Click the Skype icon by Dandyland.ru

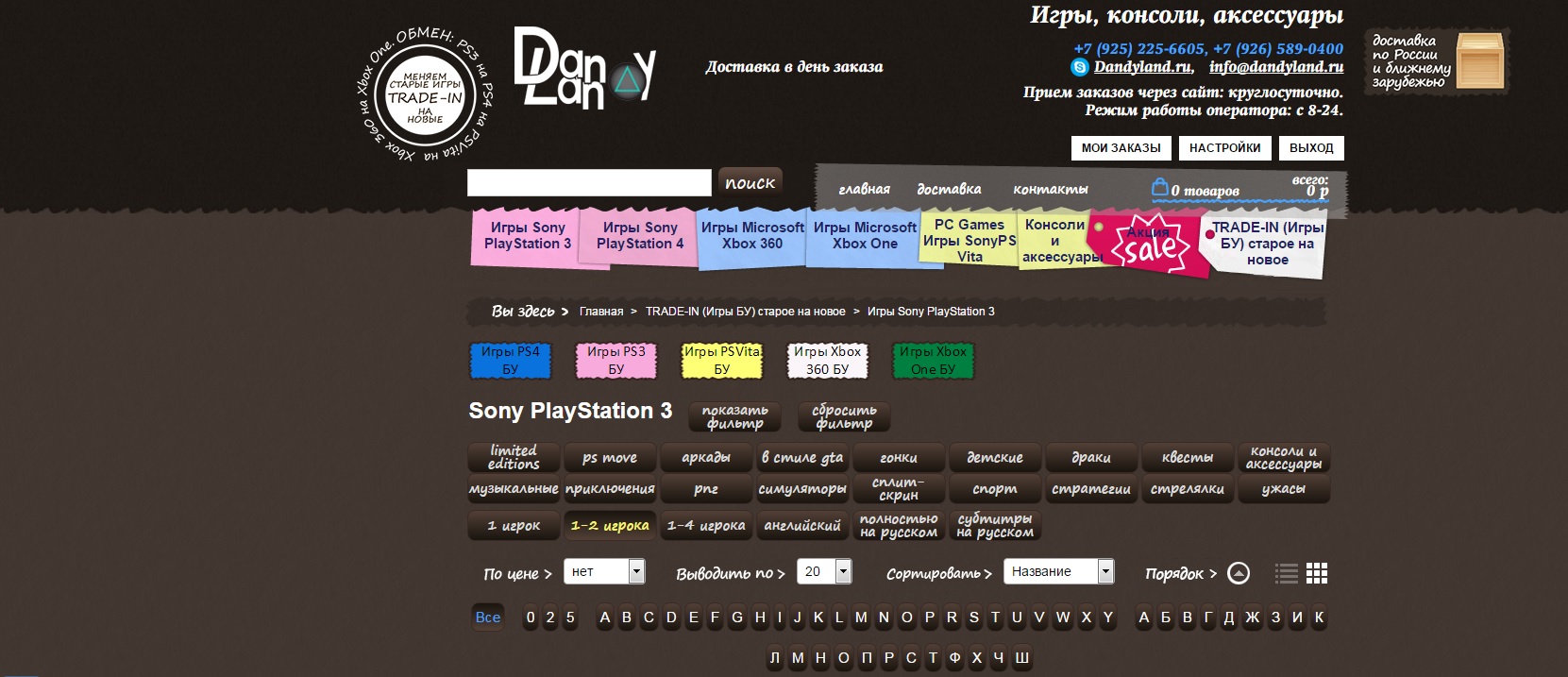[x=1079, y=67]
